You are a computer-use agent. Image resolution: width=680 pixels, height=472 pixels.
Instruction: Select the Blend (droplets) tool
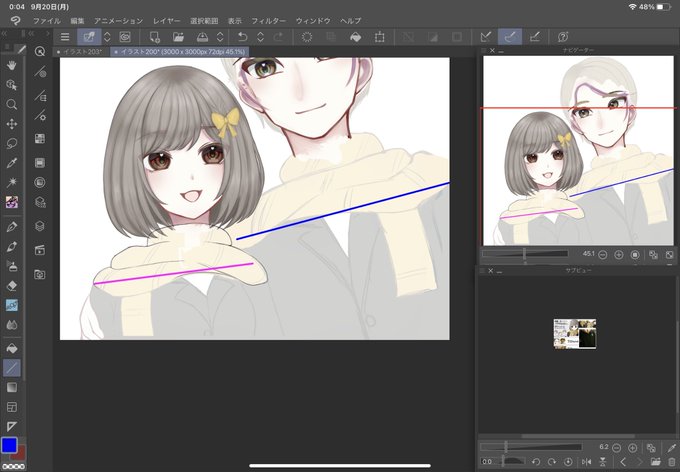12,325
